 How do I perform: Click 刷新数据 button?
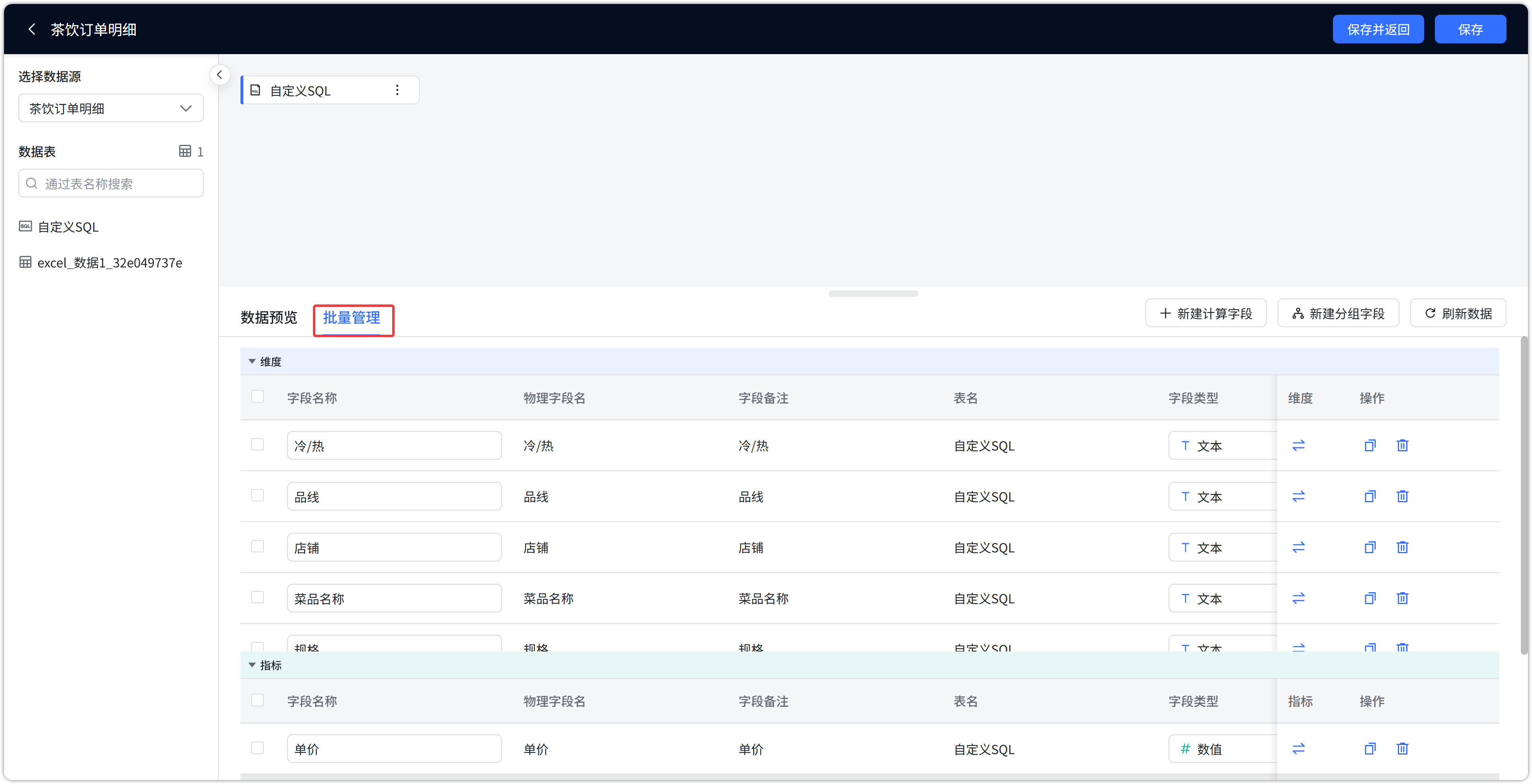tap(1458, 313)
